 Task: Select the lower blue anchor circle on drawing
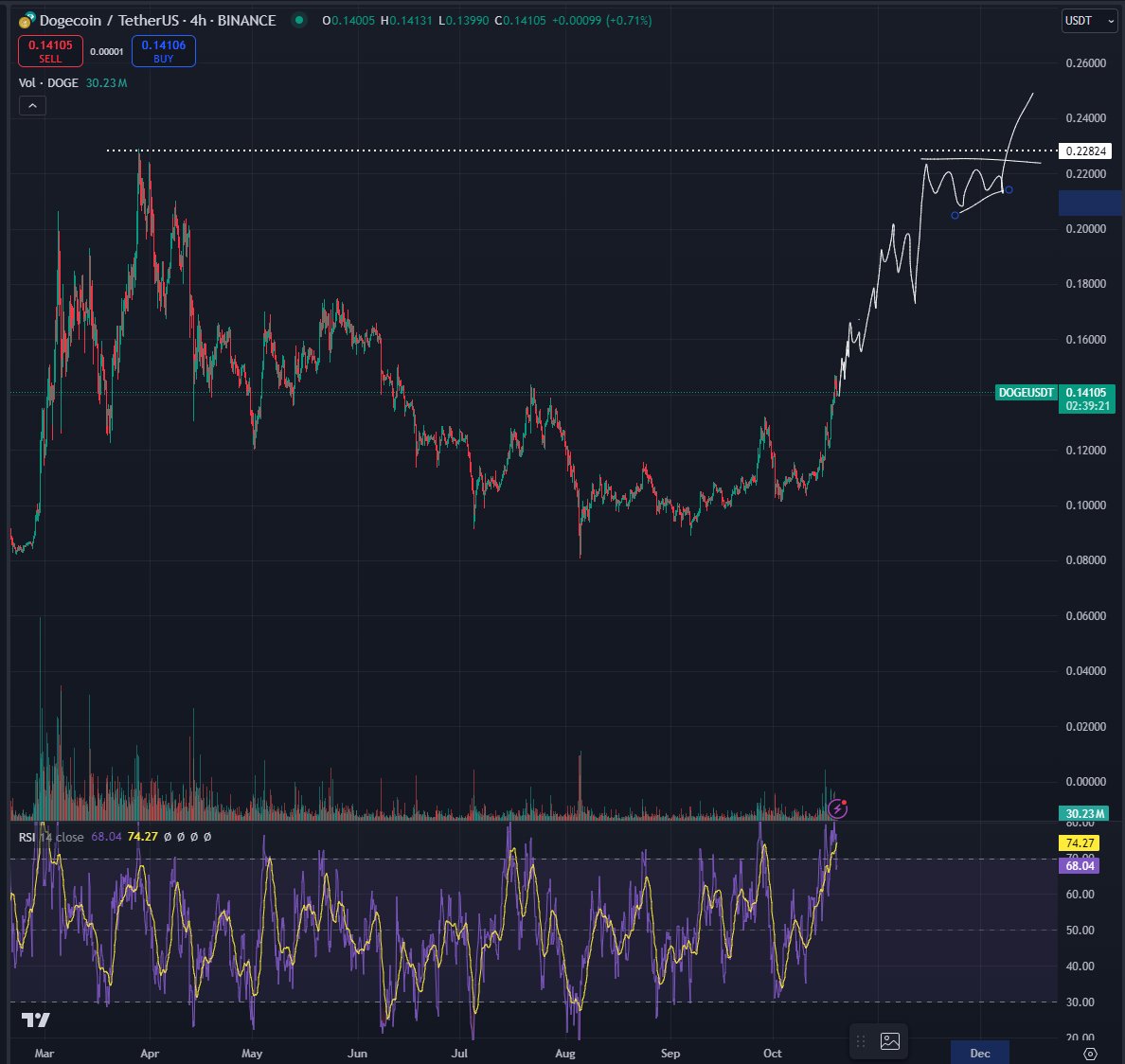pyautogui.click(x=955, y=215)
